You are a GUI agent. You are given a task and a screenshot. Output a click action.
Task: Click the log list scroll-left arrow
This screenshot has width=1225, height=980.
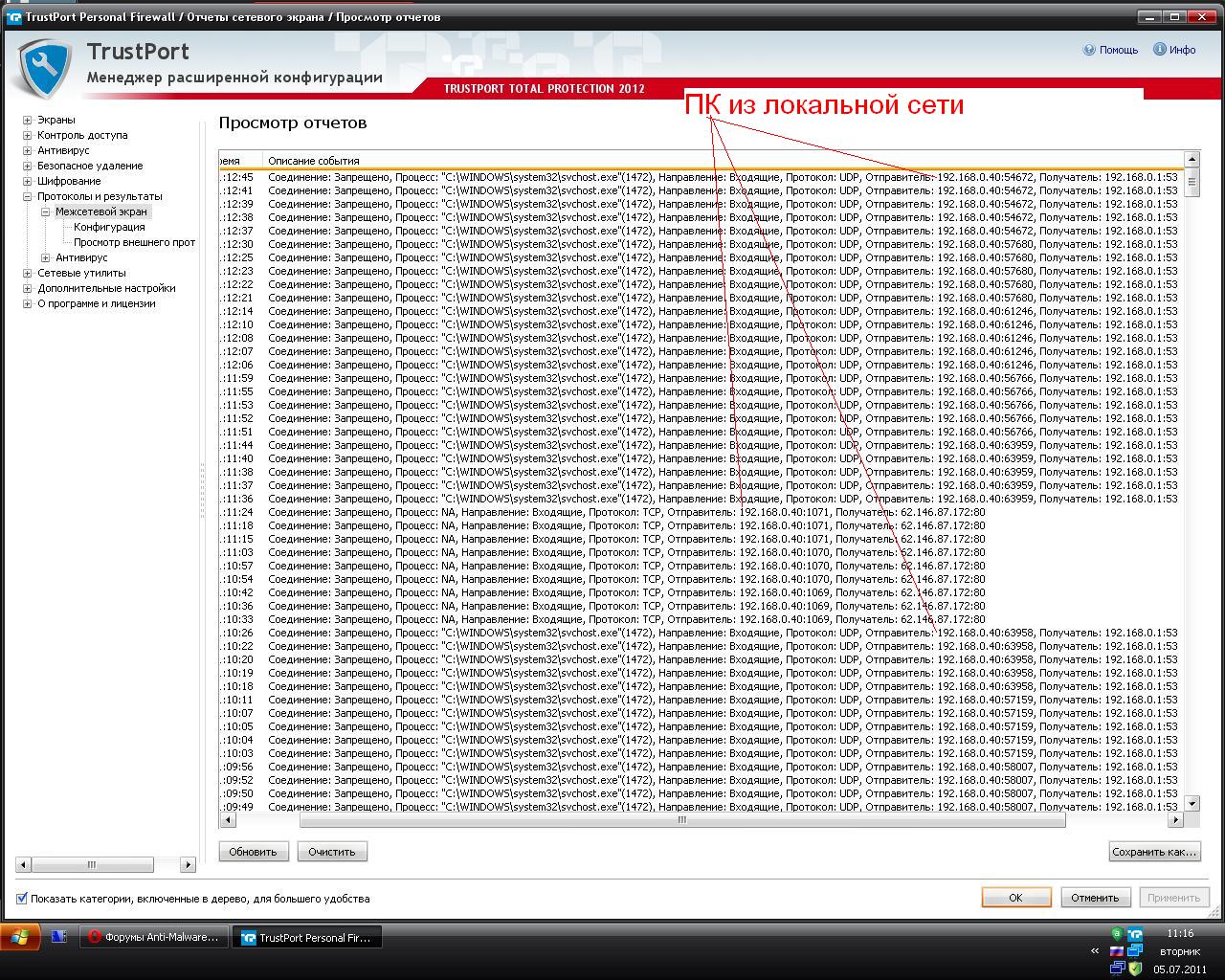click(x=227, y=820)
